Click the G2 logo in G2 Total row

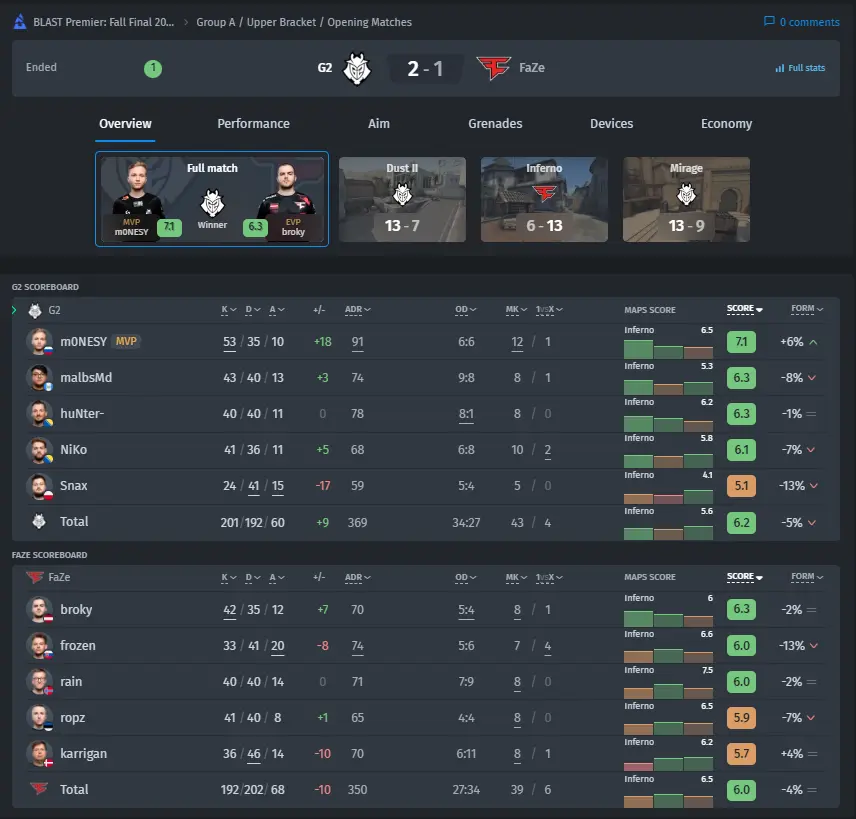click(x=39, y=521)
